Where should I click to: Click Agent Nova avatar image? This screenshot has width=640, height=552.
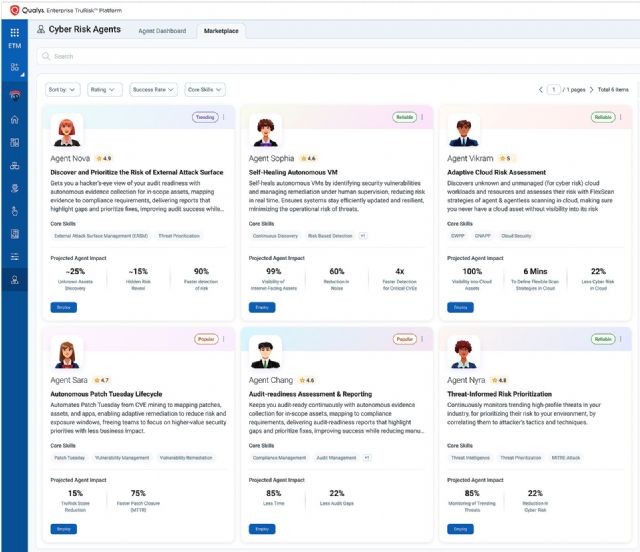[67, 131]
